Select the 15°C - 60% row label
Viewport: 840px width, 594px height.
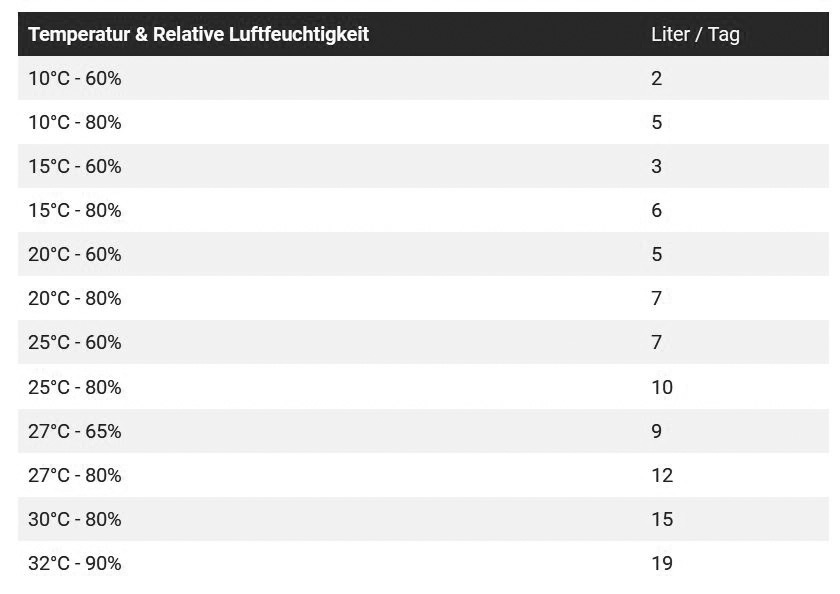pyautogui.click(x=74, y=167)
